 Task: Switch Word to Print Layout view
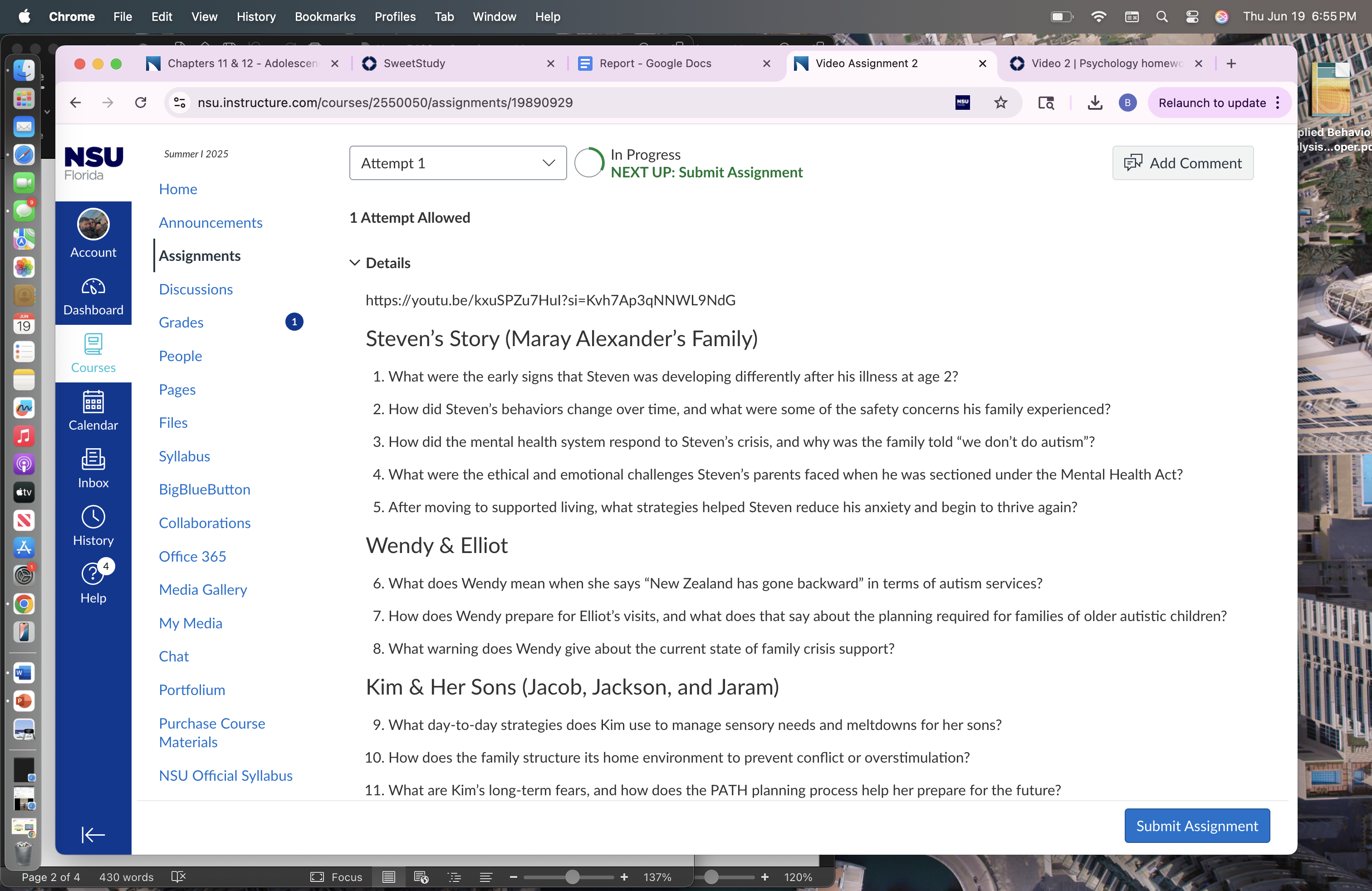click(388, 876)
